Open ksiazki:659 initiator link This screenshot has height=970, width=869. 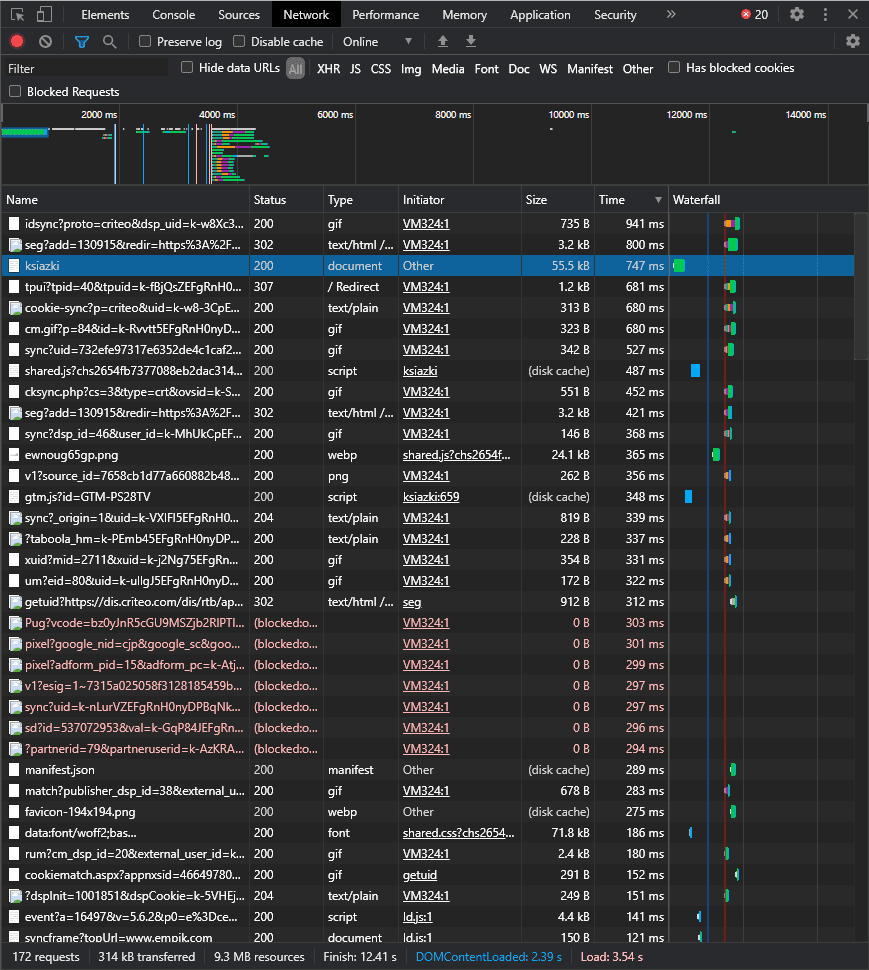(x=430, y=497)
